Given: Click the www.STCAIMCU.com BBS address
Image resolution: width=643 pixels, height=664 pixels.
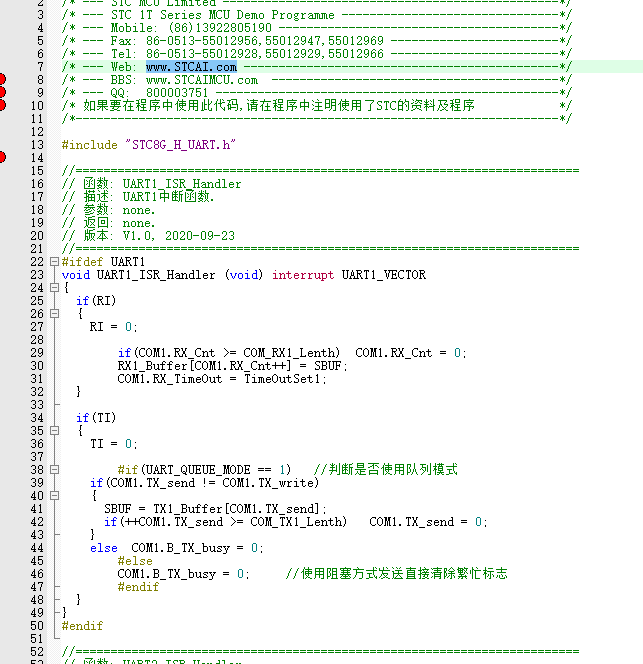Looking at the screenshot, I should click(202, 80).
